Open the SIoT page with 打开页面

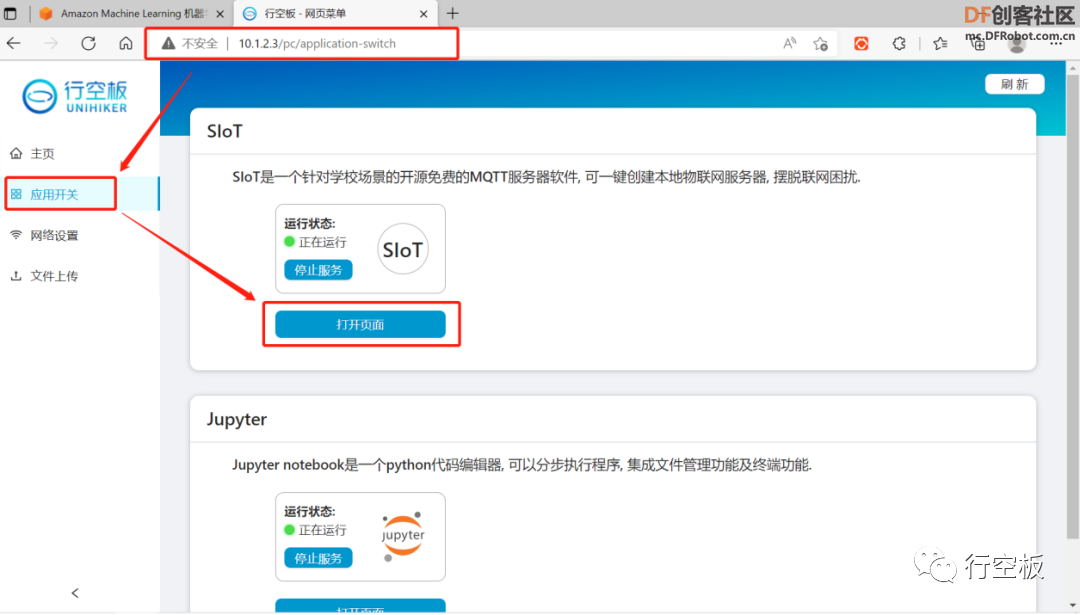(360, 324)
